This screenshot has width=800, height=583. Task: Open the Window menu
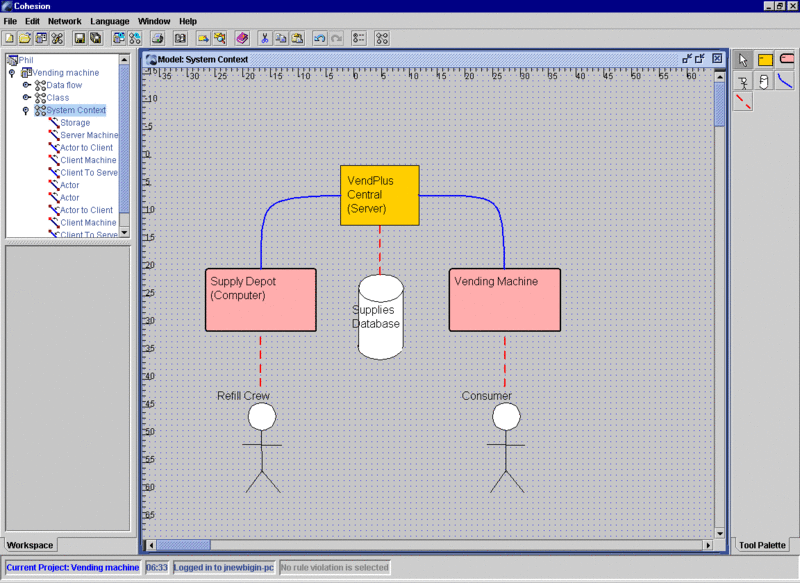click(x=154, y=21)
